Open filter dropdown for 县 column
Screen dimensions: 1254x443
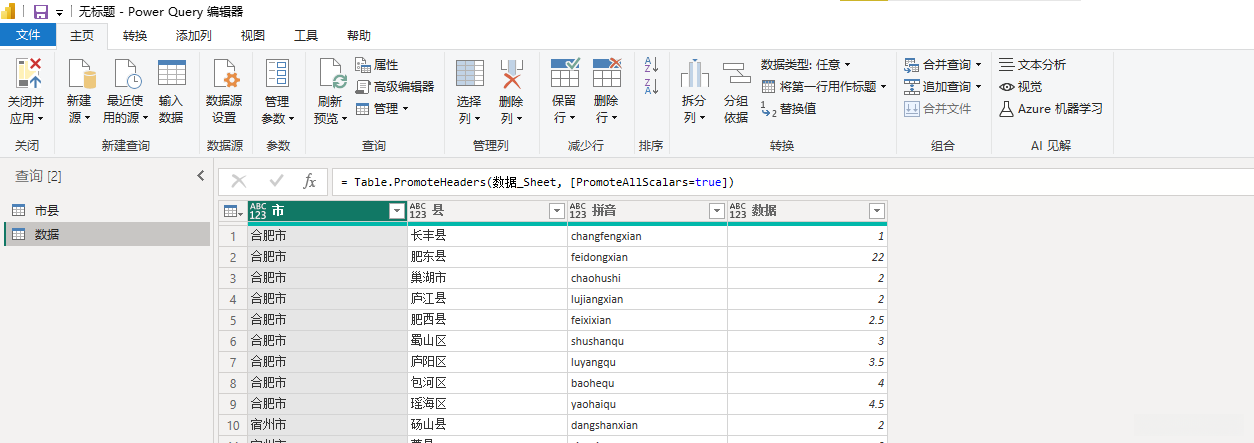click(556, 211)
